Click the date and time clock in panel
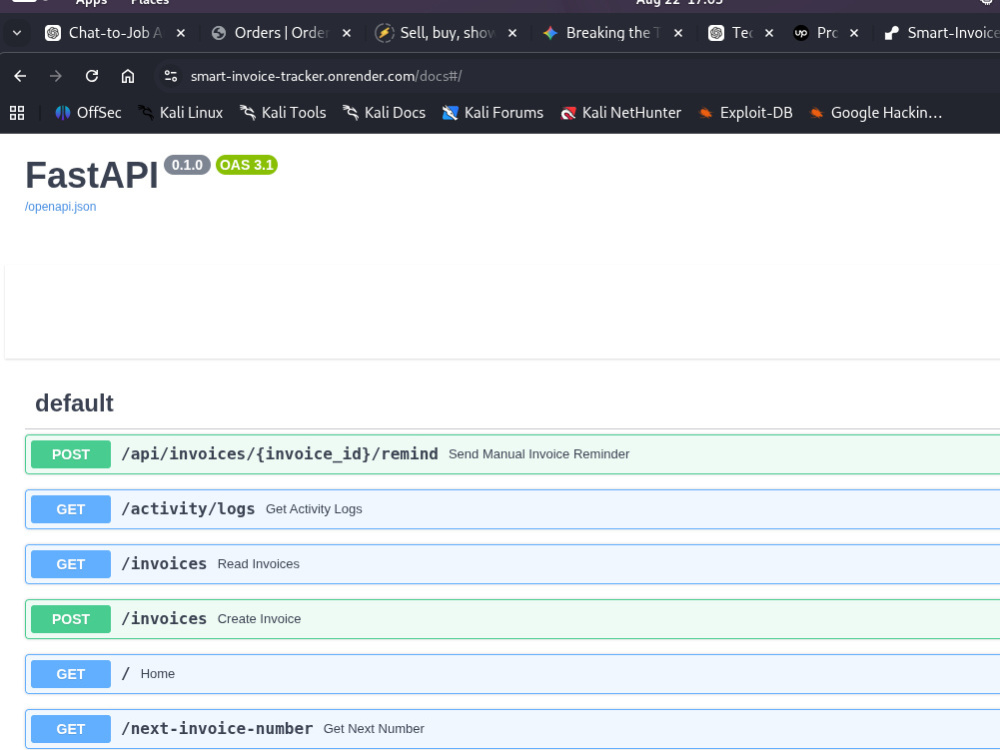The image size is (1000, 750). point(679,3)
